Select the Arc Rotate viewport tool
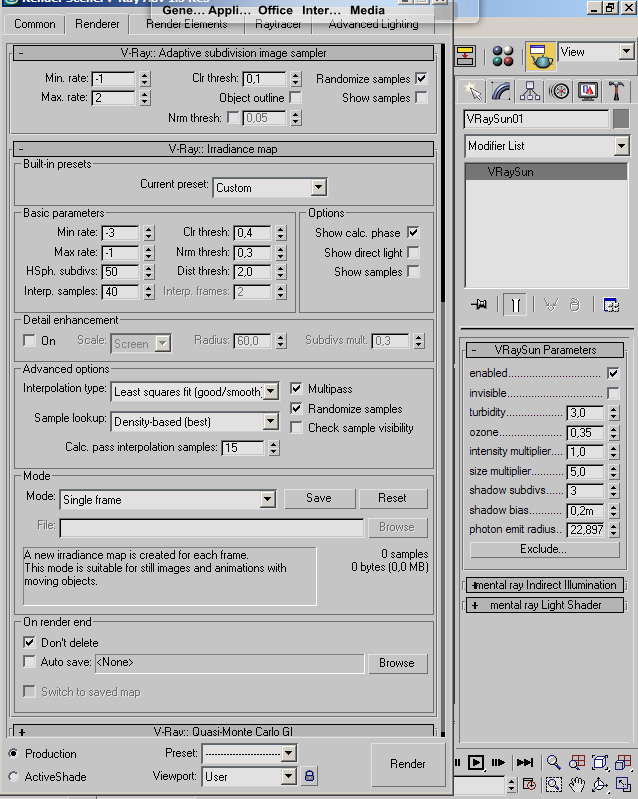The image size is (638, 799). (600, 784)
